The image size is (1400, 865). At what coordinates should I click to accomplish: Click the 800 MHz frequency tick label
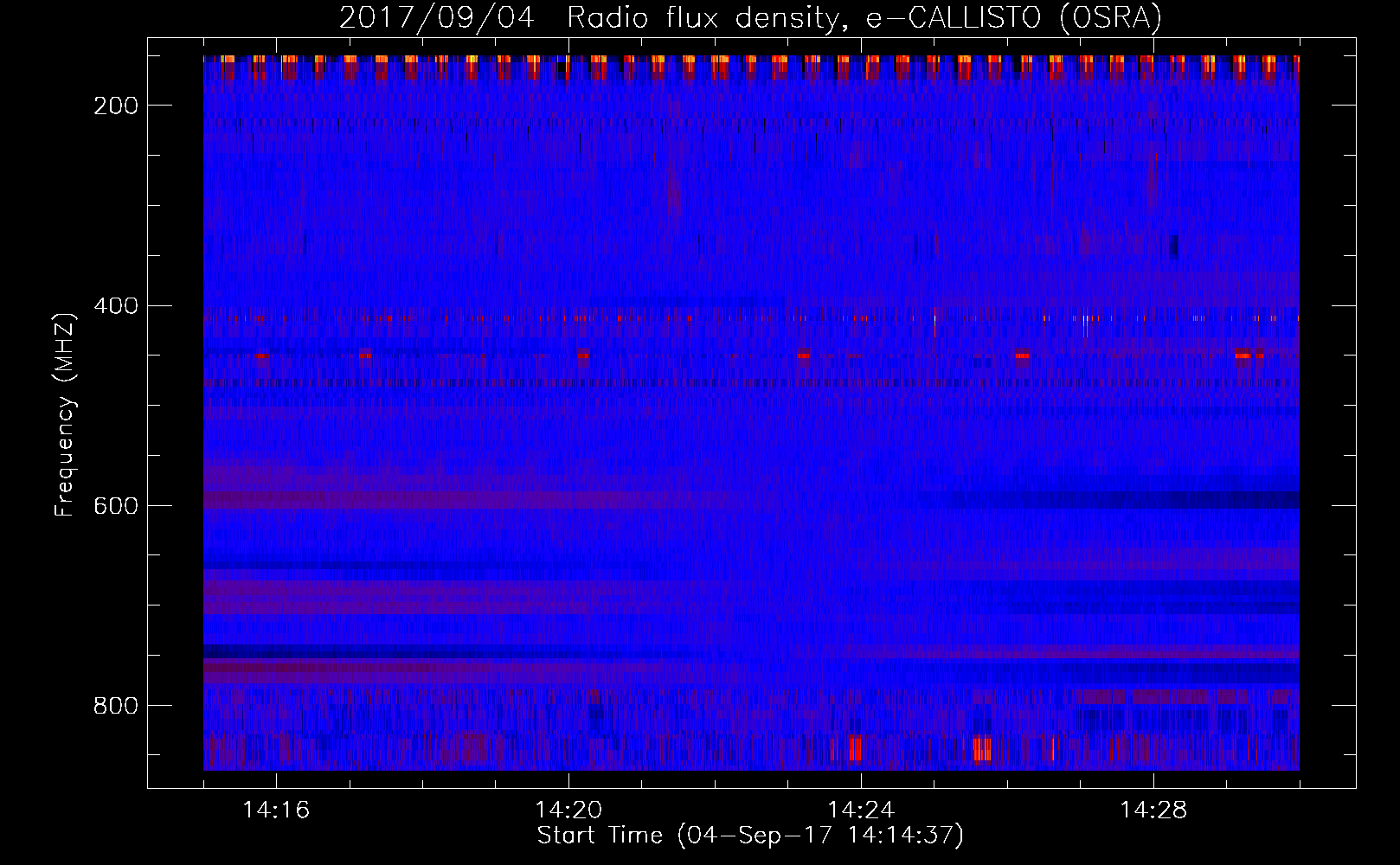coord(116,706)
